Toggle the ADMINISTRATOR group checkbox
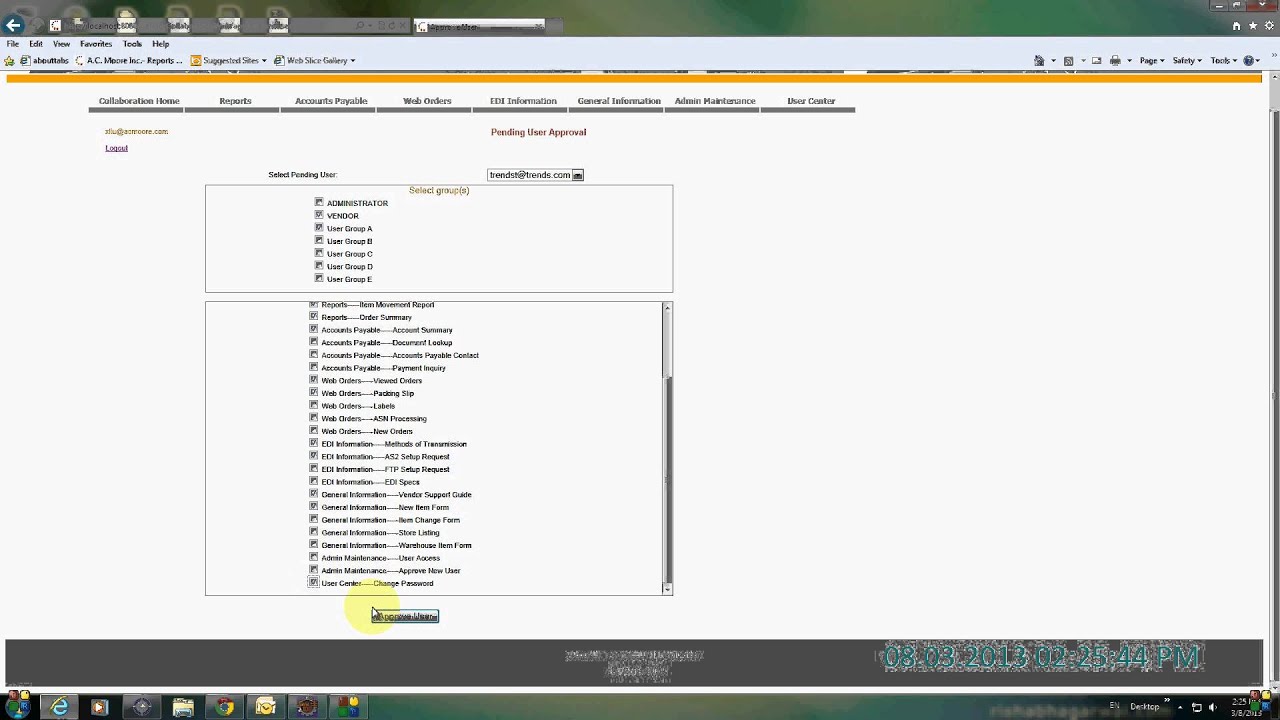 [319, 202]
